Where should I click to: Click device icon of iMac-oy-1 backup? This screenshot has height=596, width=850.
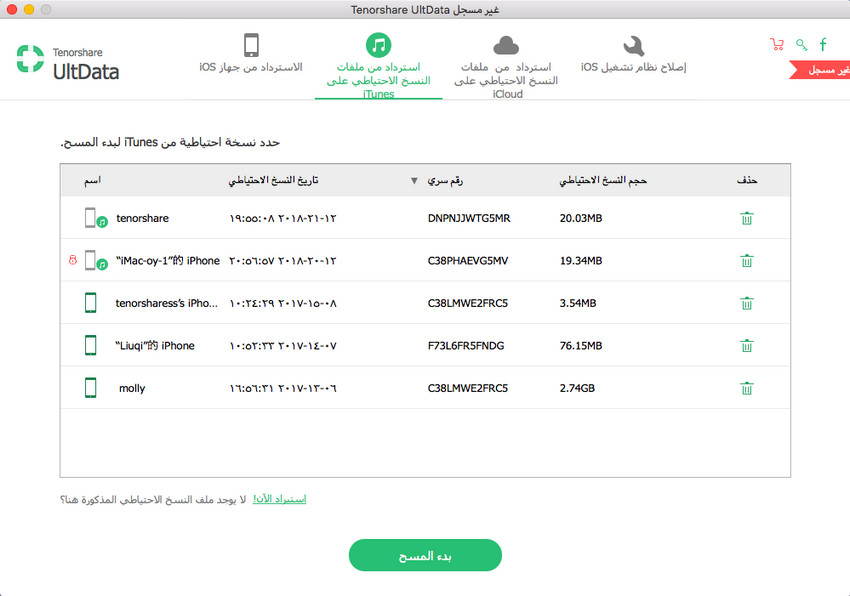pyautogui.click(x=96, y=261)
